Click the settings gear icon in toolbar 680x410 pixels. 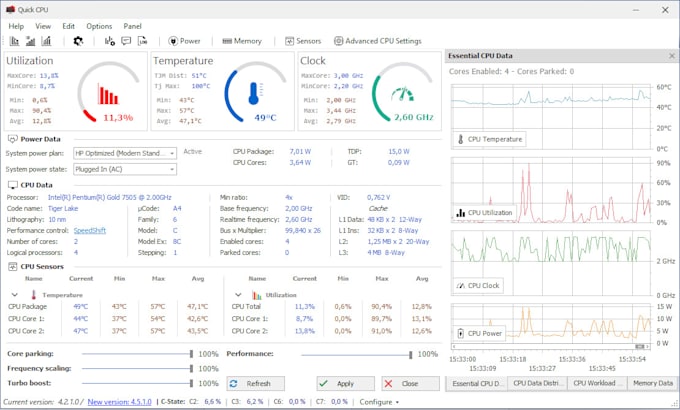79,41
